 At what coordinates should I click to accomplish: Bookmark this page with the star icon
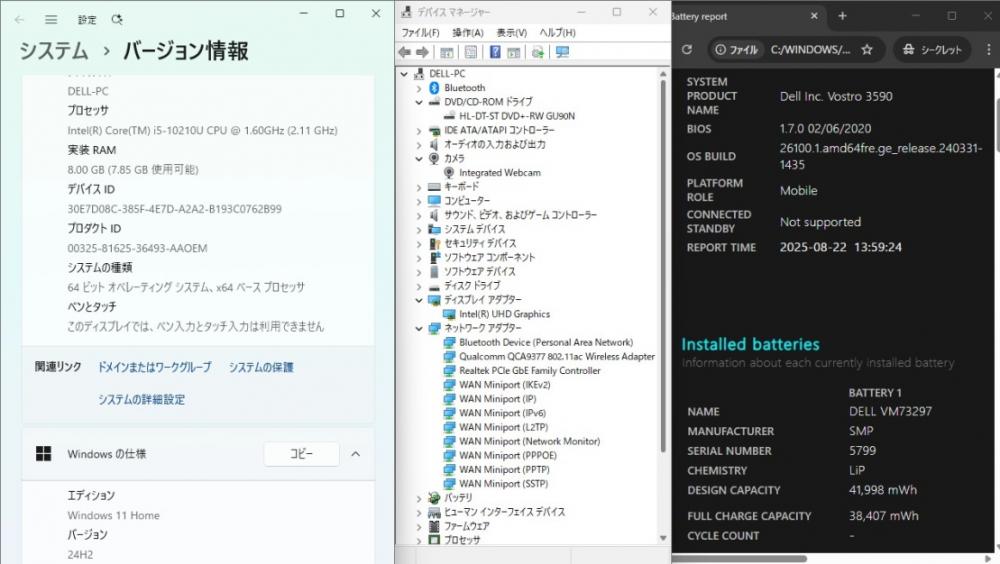tap(867, 49)
